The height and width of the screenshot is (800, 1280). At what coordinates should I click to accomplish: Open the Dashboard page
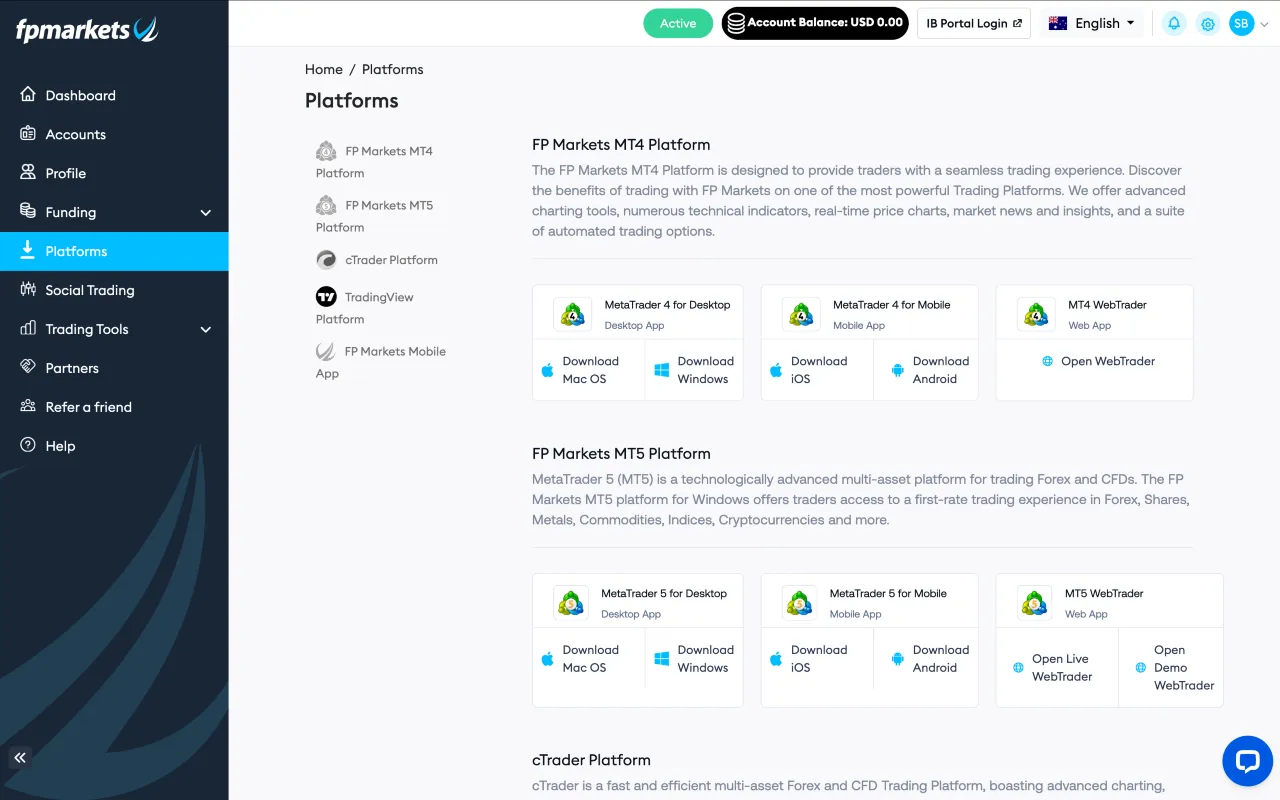pos(114,95)
